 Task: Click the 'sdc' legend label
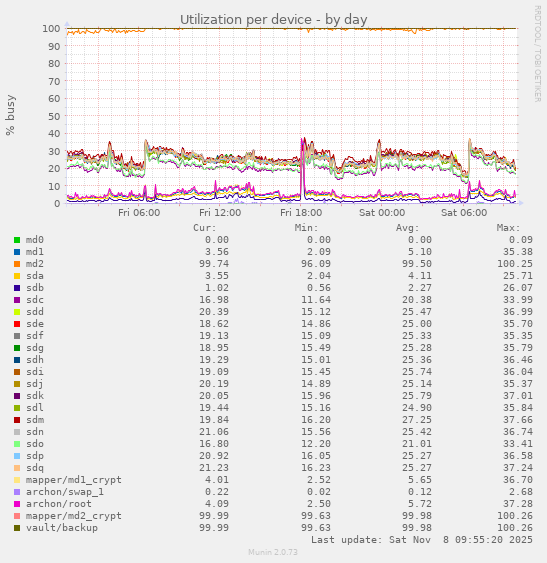tap(34, 300)
